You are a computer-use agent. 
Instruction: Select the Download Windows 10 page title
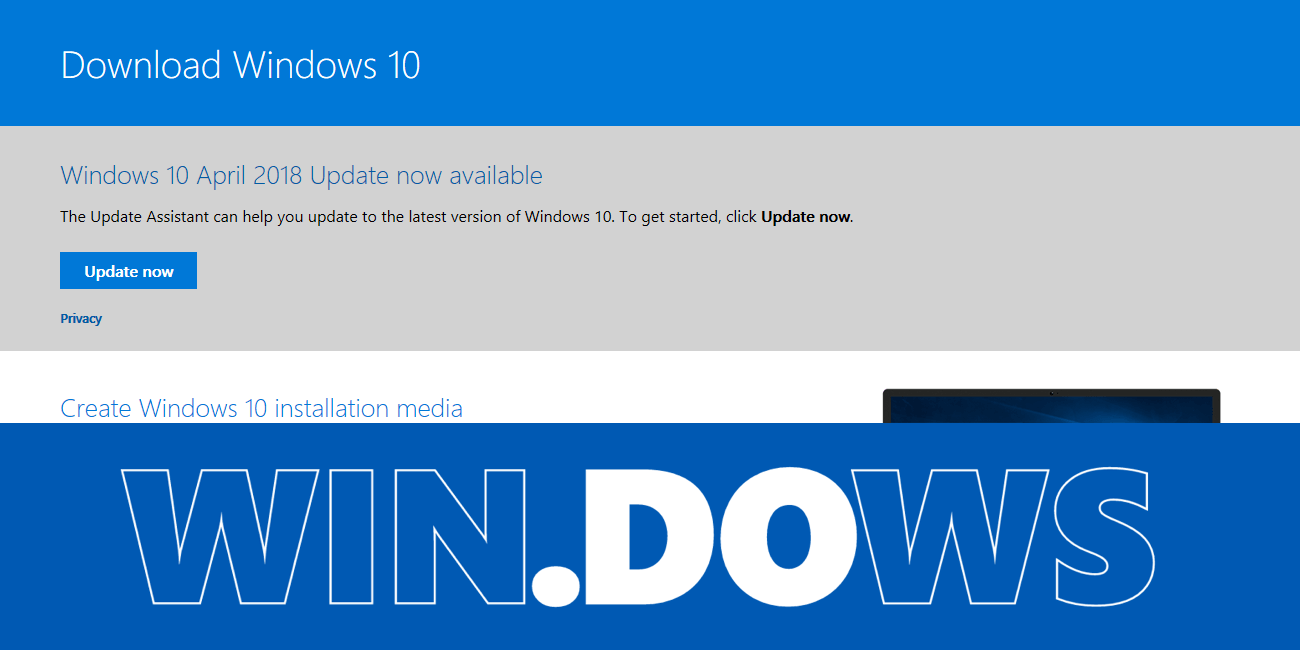coord(240,65)
